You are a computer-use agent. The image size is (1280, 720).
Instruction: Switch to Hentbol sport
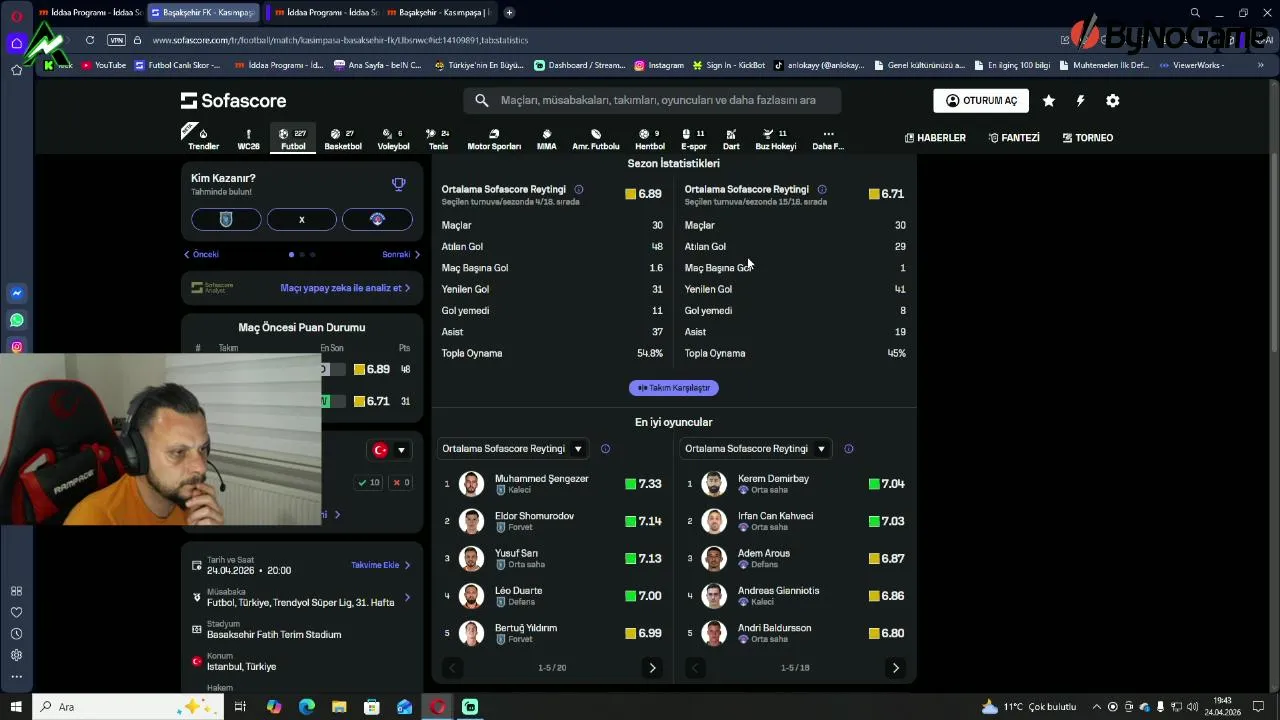(650, 139)
